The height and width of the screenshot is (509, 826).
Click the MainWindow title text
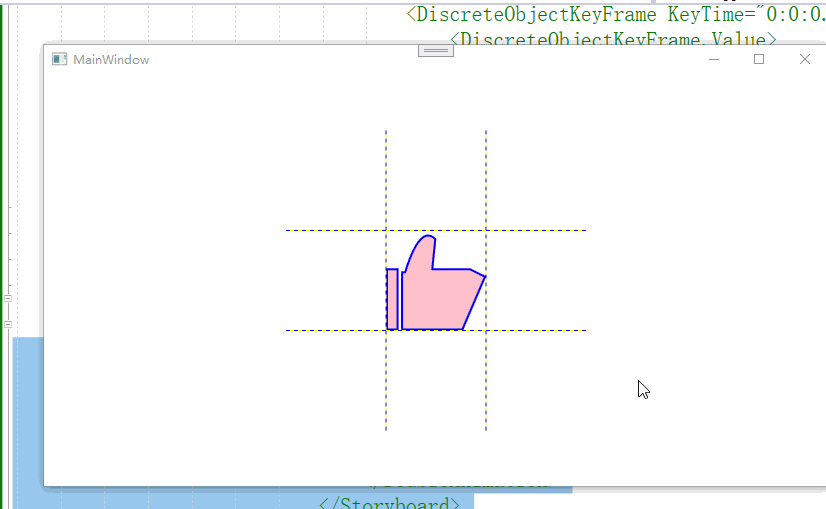click(x=111, y=60)
